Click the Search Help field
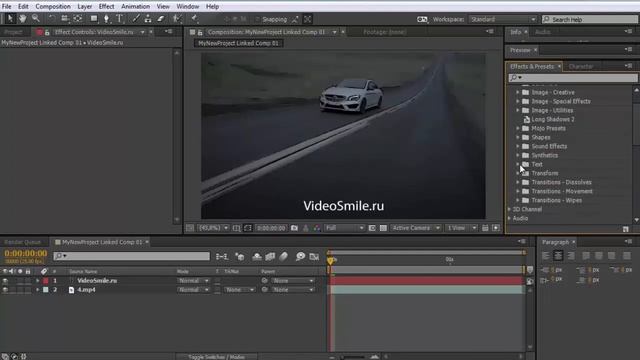Image resolution: width=640 pixels, height=360 pixels. pyautogui.click(x=589, y=19)
